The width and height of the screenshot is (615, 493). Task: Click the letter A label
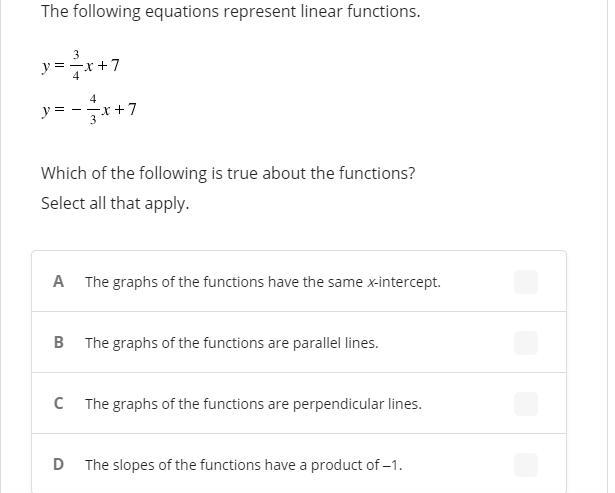[58, 282]
